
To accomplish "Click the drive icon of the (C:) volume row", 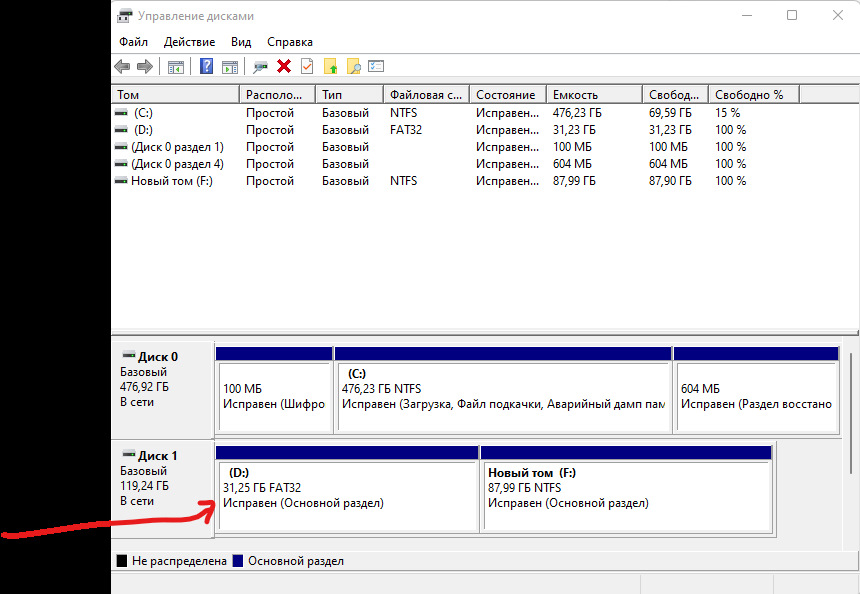I will (x=121, y=113).
